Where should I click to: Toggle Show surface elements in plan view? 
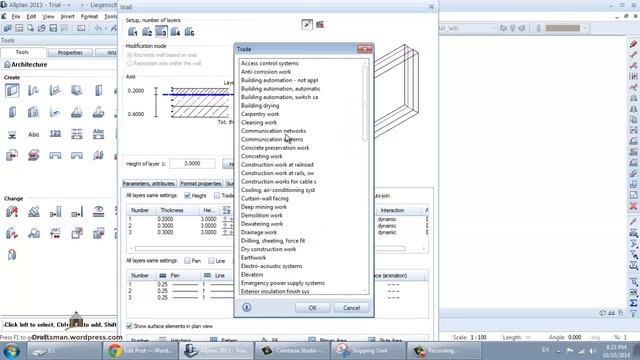tap(129, 326)
